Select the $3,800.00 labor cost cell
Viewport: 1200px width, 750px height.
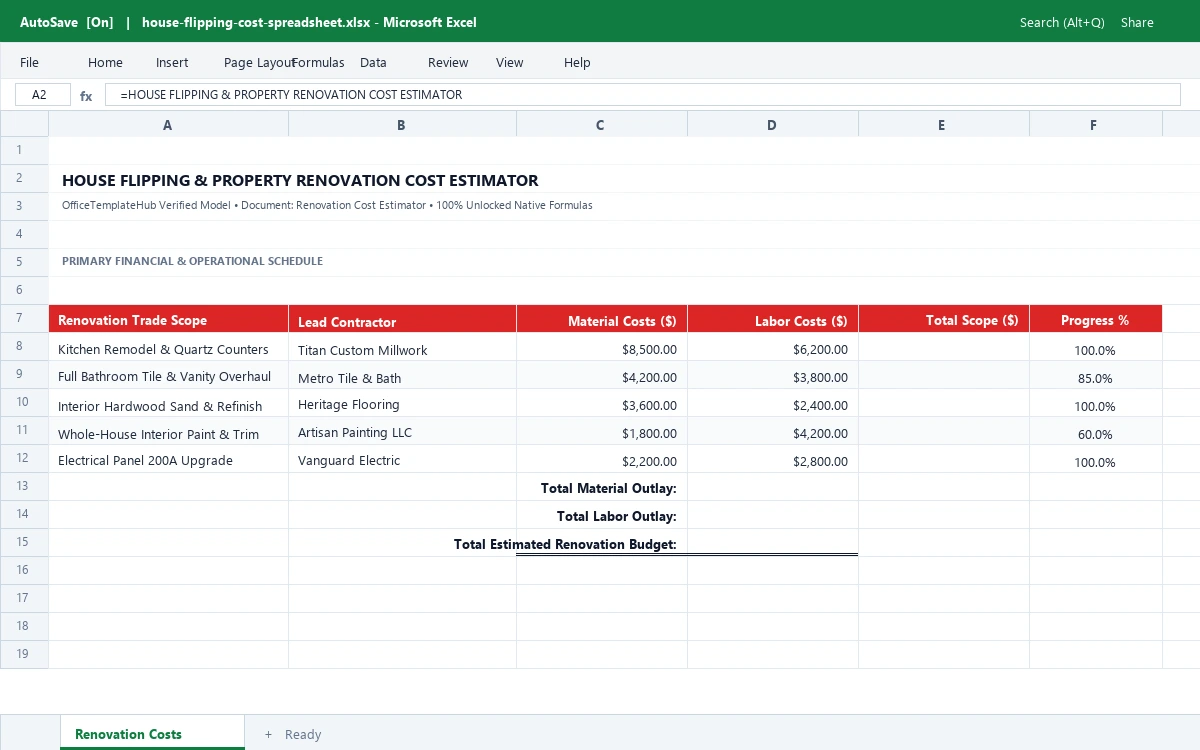click(772, 375)
